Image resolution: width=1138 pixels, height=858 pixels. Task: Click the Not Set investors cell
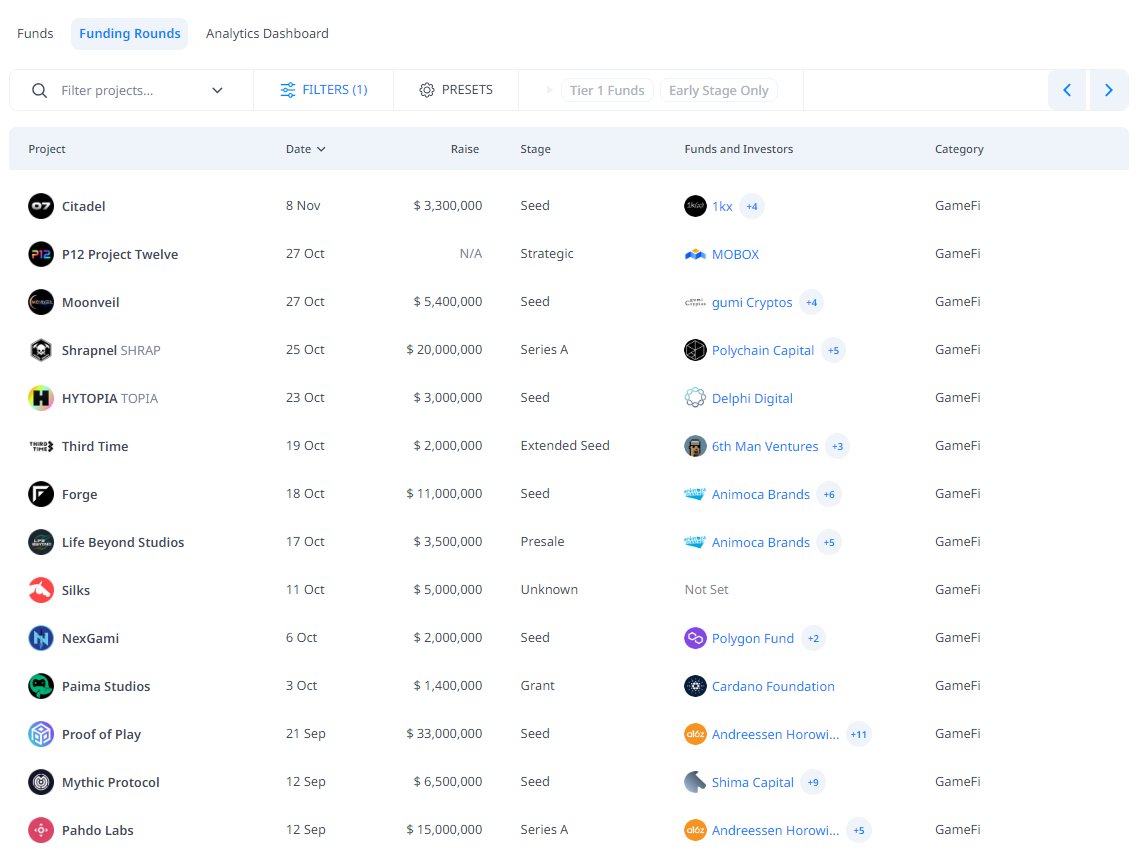click(x=706, y=589)
